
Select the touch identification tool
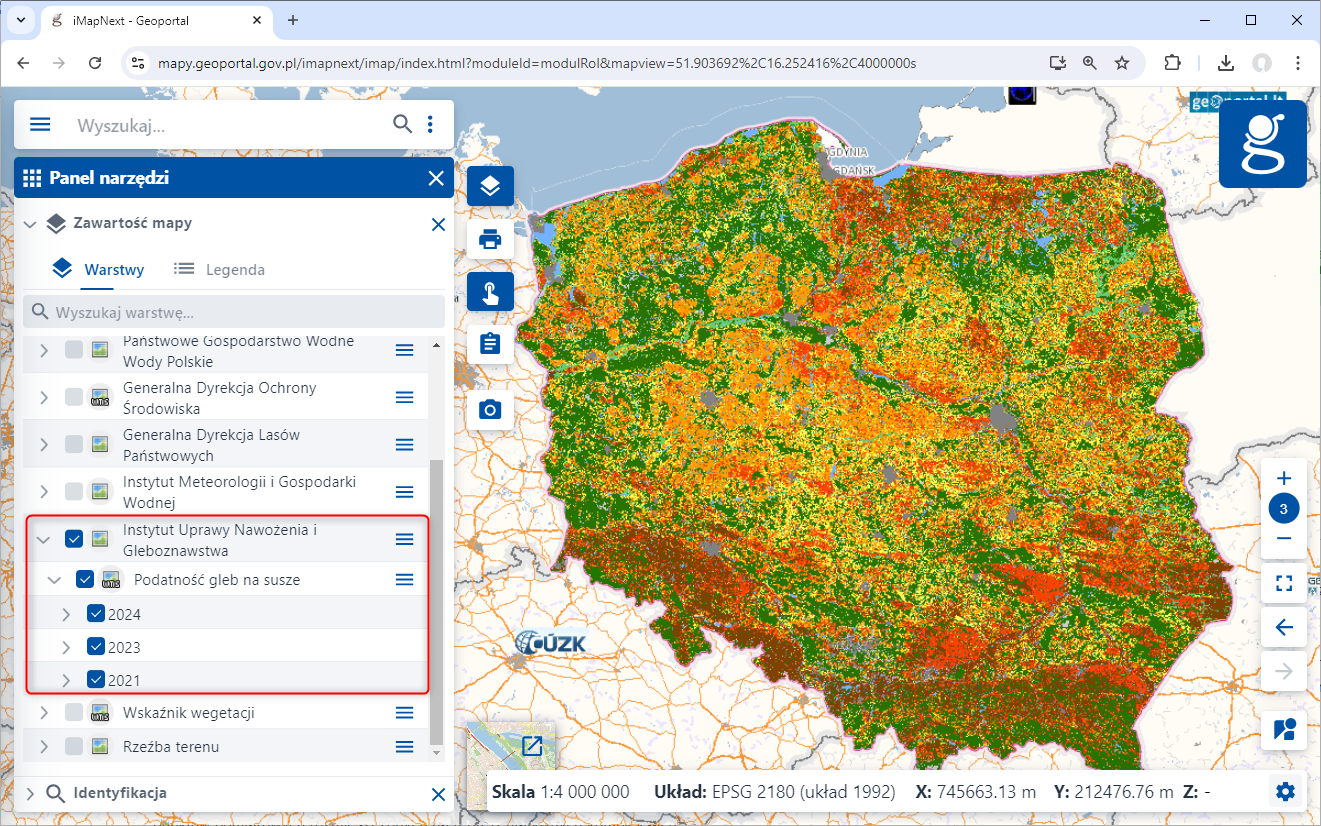point(490,292)
